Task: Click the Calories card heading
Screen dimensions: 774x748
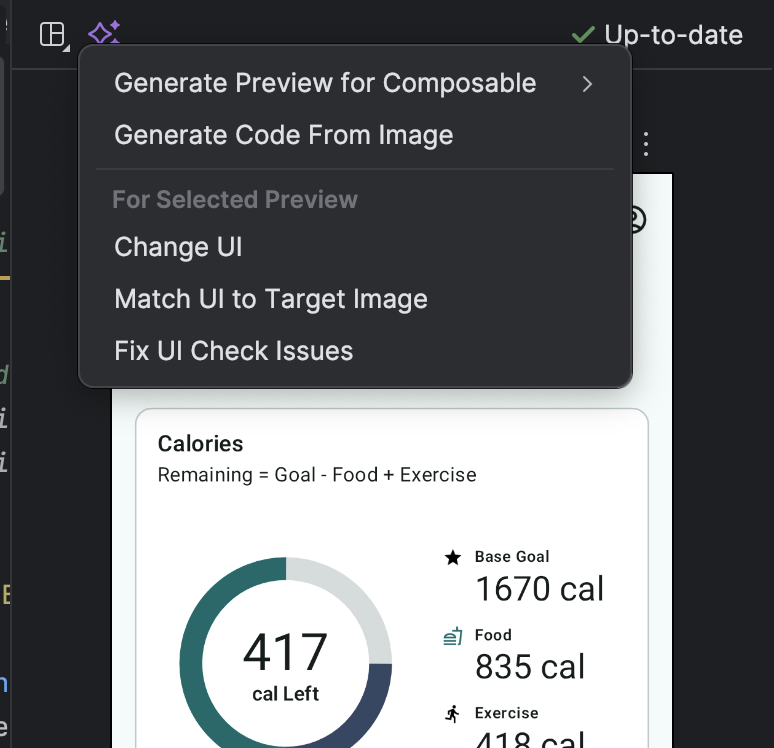Action: point(201,443)
